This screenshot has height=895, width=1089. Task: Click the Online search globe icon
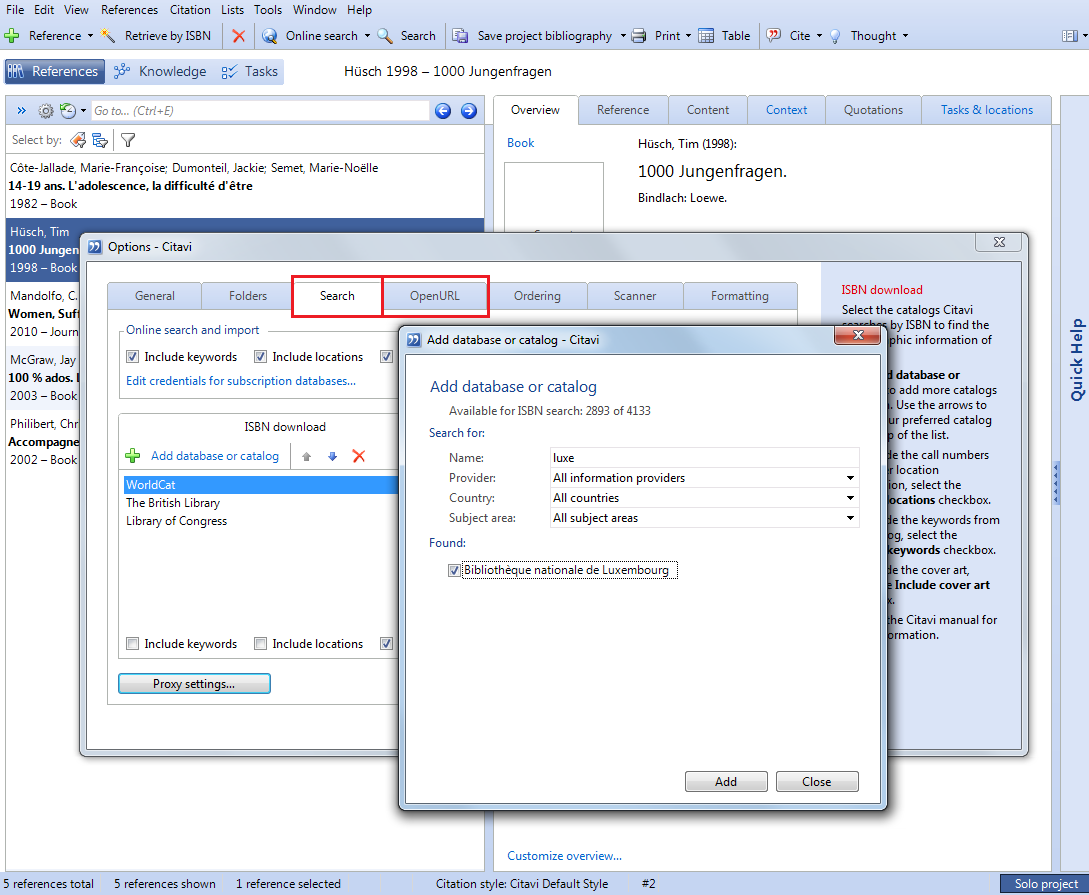pyautogui.click(x=269, y=35)
